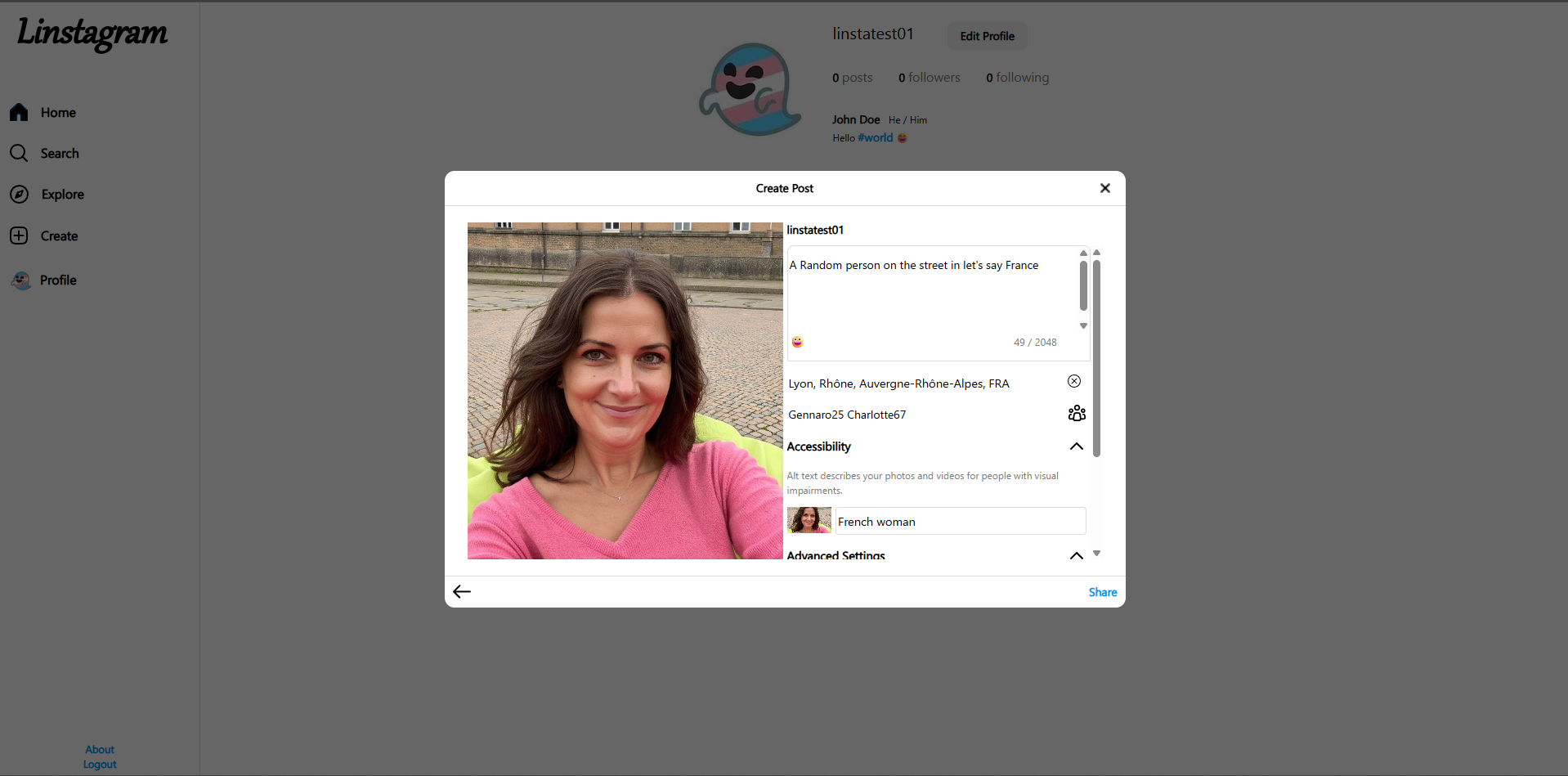Image resolution: width=1568 pixels, height=776 pixels.
Task: Share the post
Action: [1102, 592]
